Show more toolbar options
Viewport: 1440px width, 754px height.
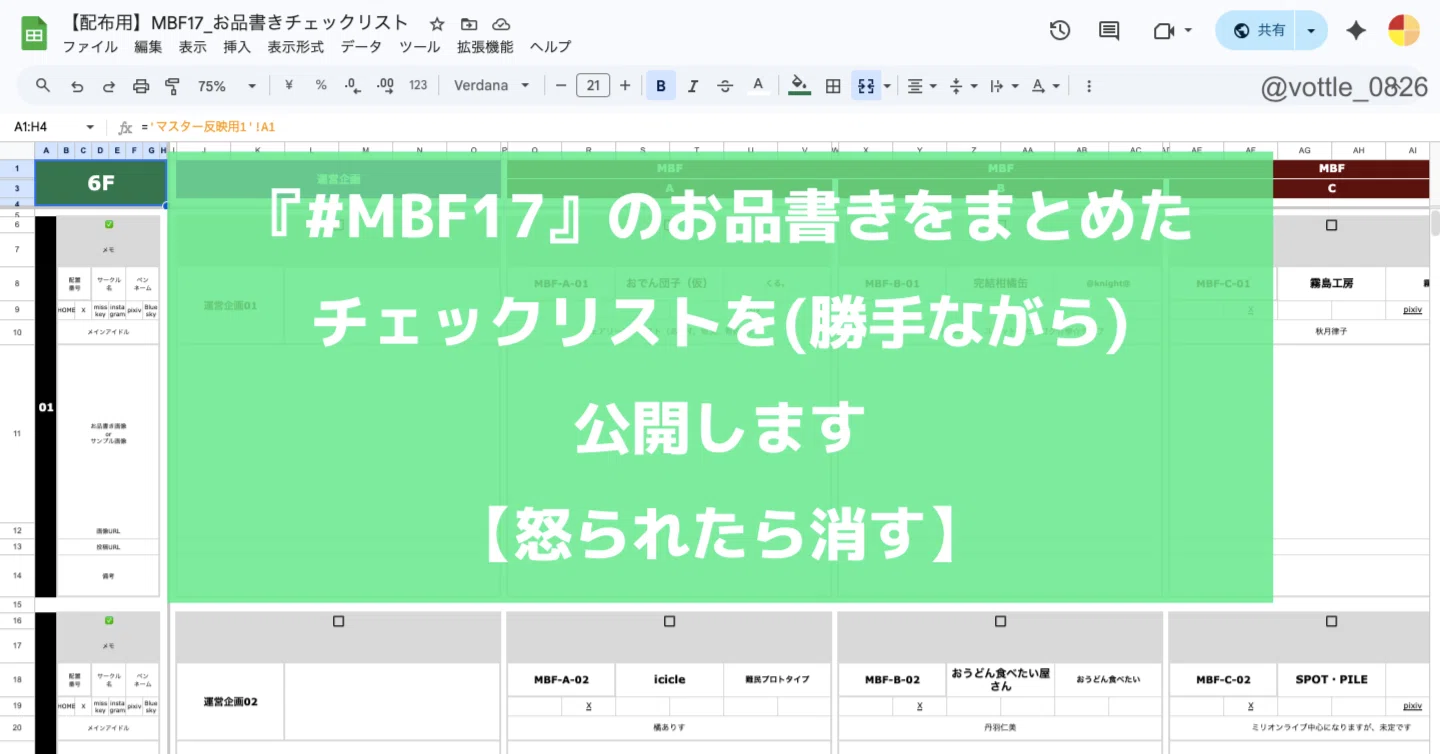click(1089, 86)
